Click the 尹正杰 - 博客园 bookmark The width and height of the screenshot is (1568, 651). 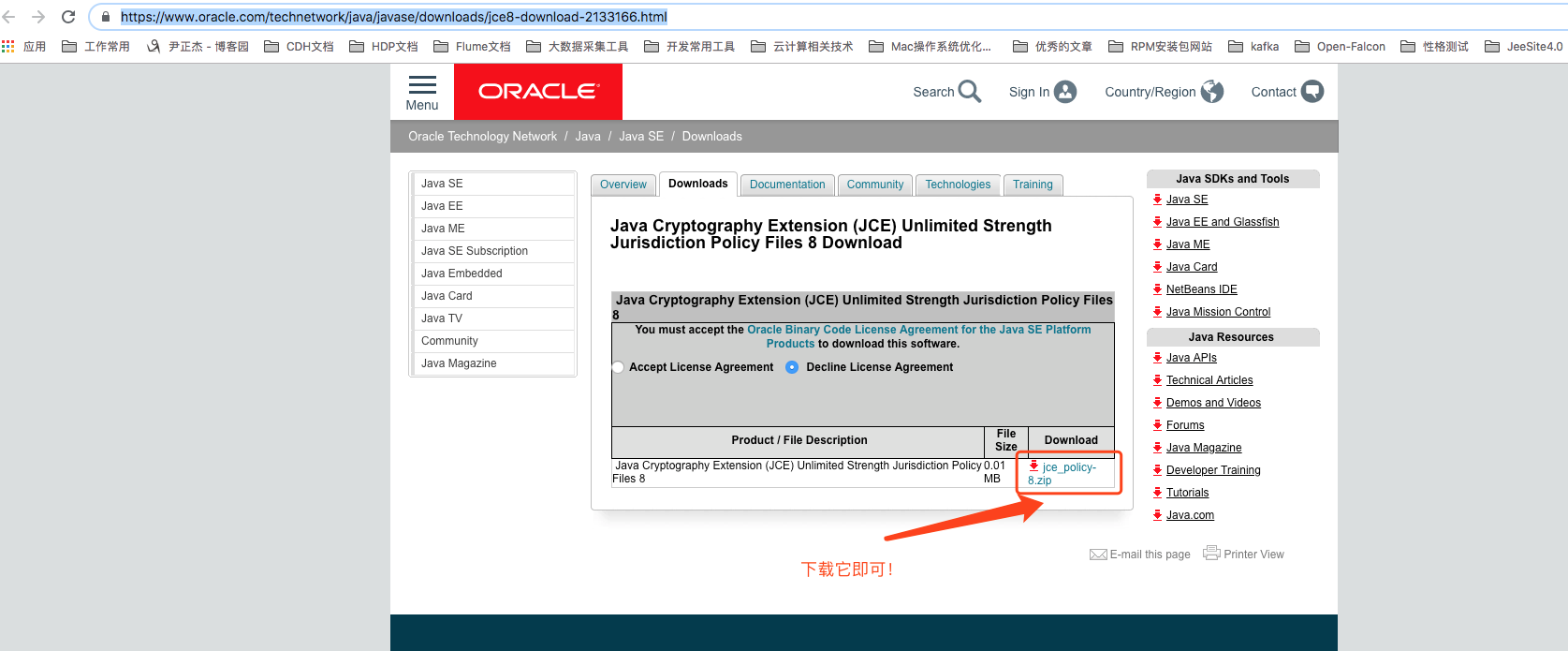pyautogui.click(x=198, y=46)
